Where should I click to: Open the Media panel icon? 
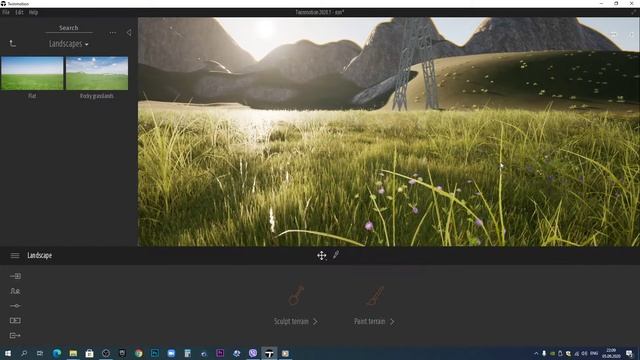(15, 320)
